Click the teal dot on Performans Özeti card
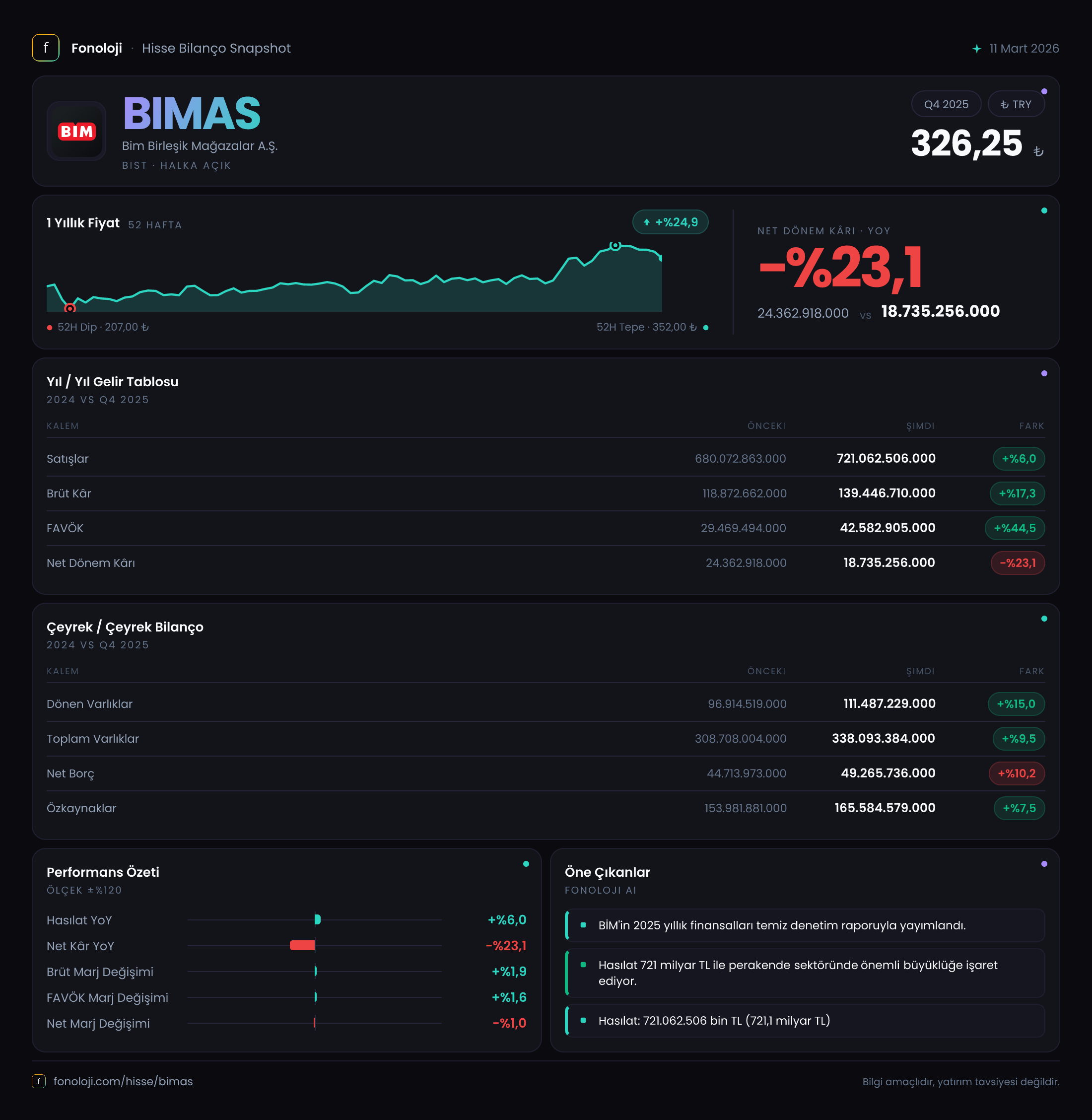Image resolution: width=1092 pixels, height=1120 pixels. pyautogui.click(x=526, y=863)
